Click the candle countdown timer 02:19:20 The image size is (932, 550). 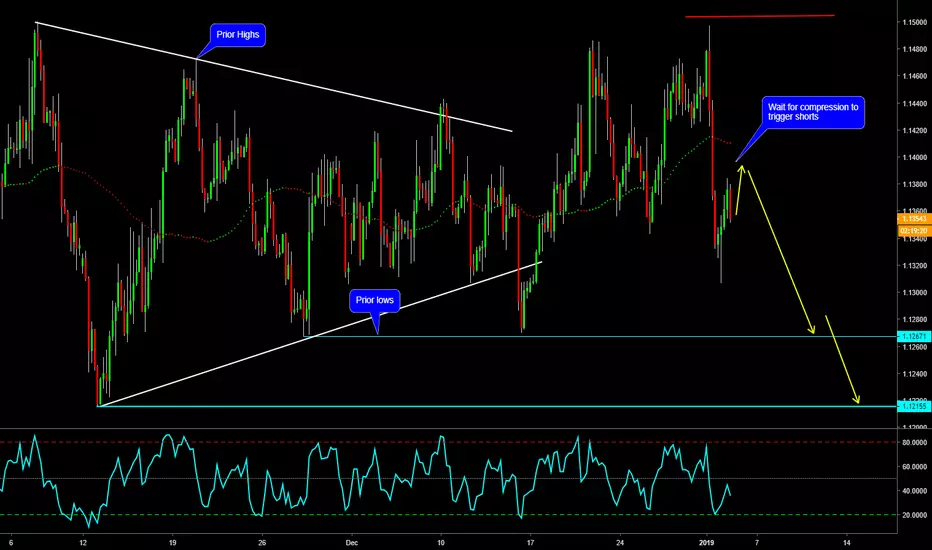point(914,231)
